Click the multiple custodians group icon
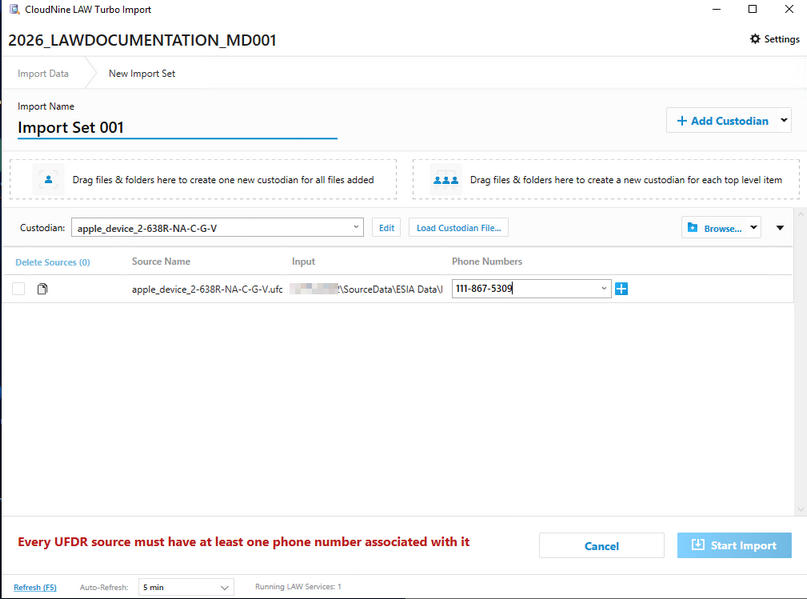 (x=444, y=180)
